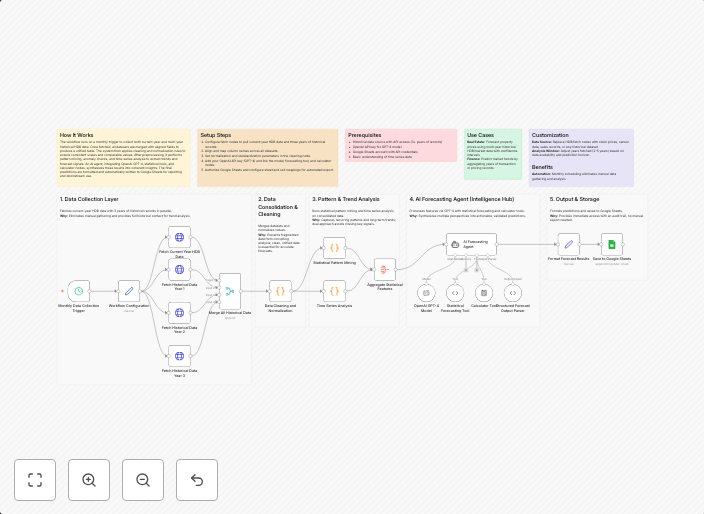Click the OpenAI GPT-4 Model sub-node
The image size is (704, 514).
coord(426,293)
